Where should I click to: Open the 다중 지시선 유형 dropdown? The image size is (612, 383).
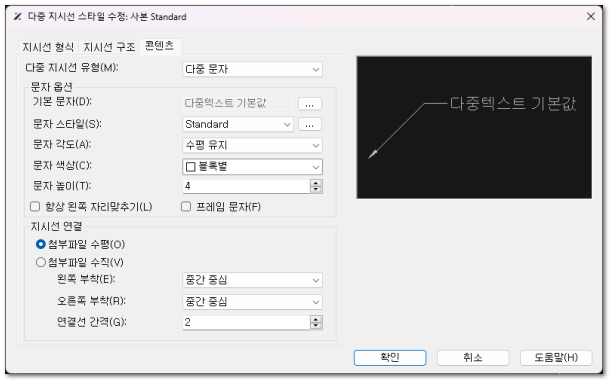coord(253,69)
